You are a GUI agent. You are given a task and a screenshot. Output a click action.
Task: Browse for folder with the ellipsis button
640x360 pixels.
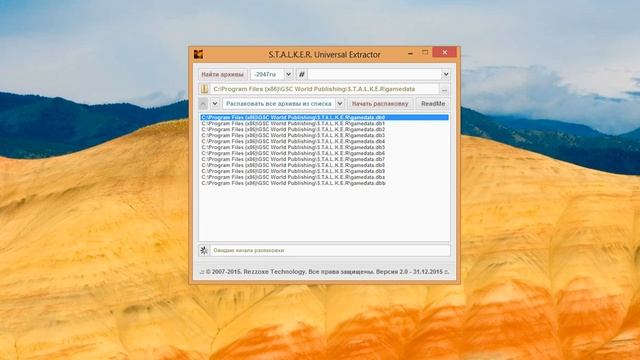444,89
